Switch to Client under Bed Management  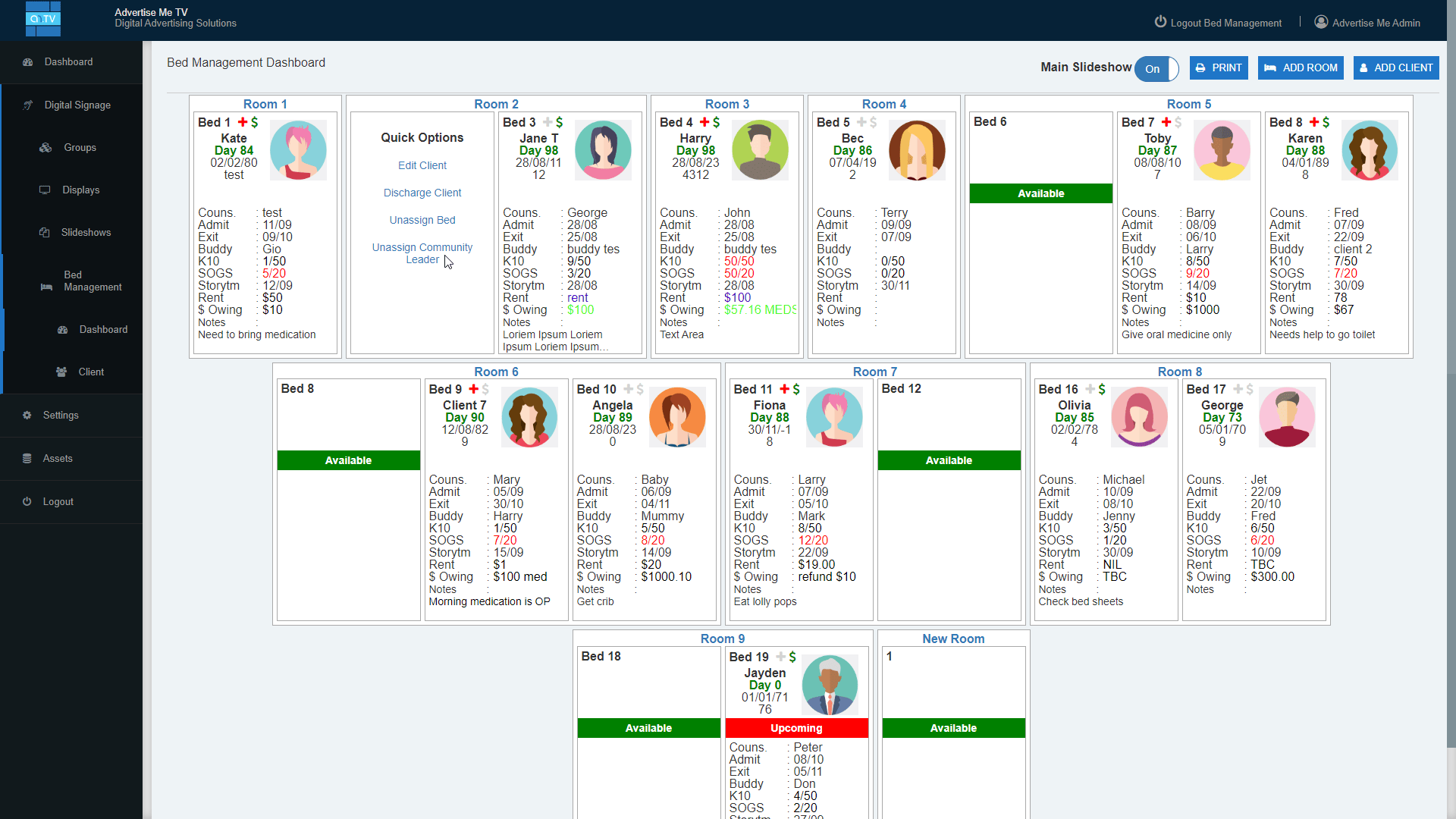coord(90,372)
